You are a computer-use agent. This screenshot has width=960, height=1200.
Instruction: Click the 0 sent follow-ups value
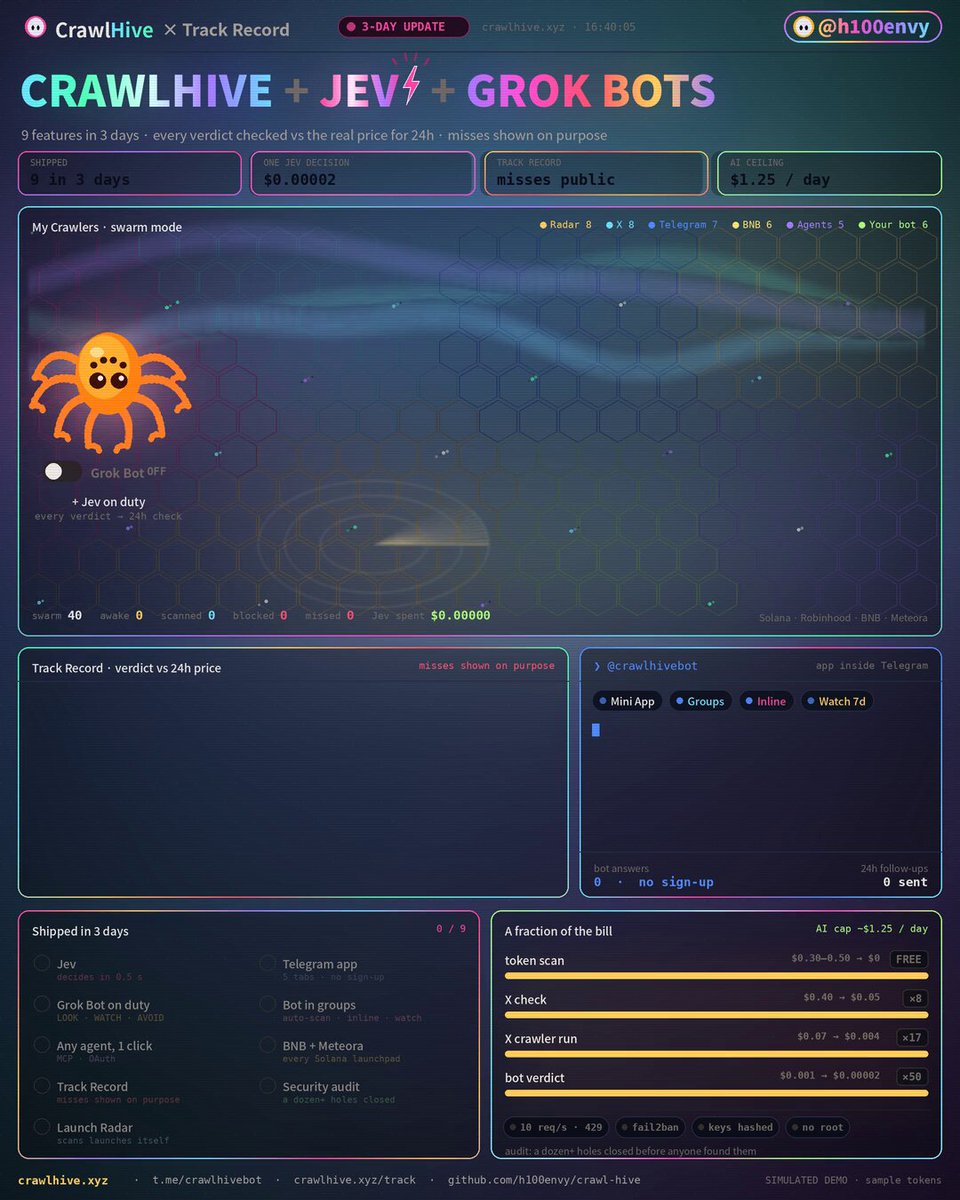[905, 882]
